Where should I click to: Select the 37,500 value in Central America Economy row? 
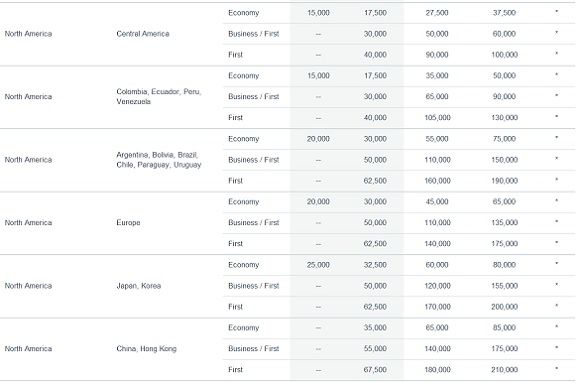click(504, 13)
